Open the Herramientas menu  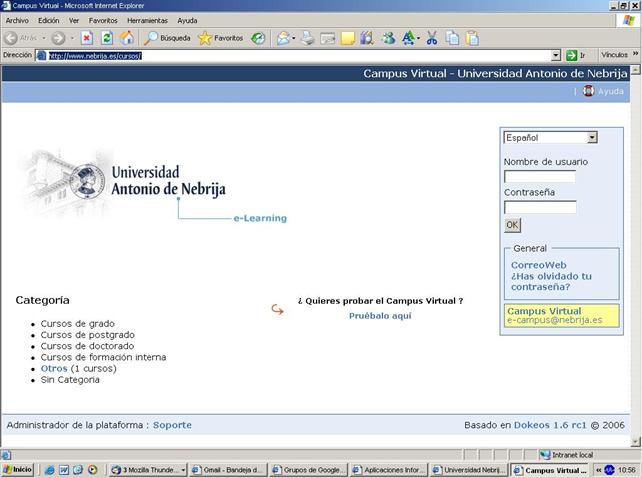pos(147,20)
